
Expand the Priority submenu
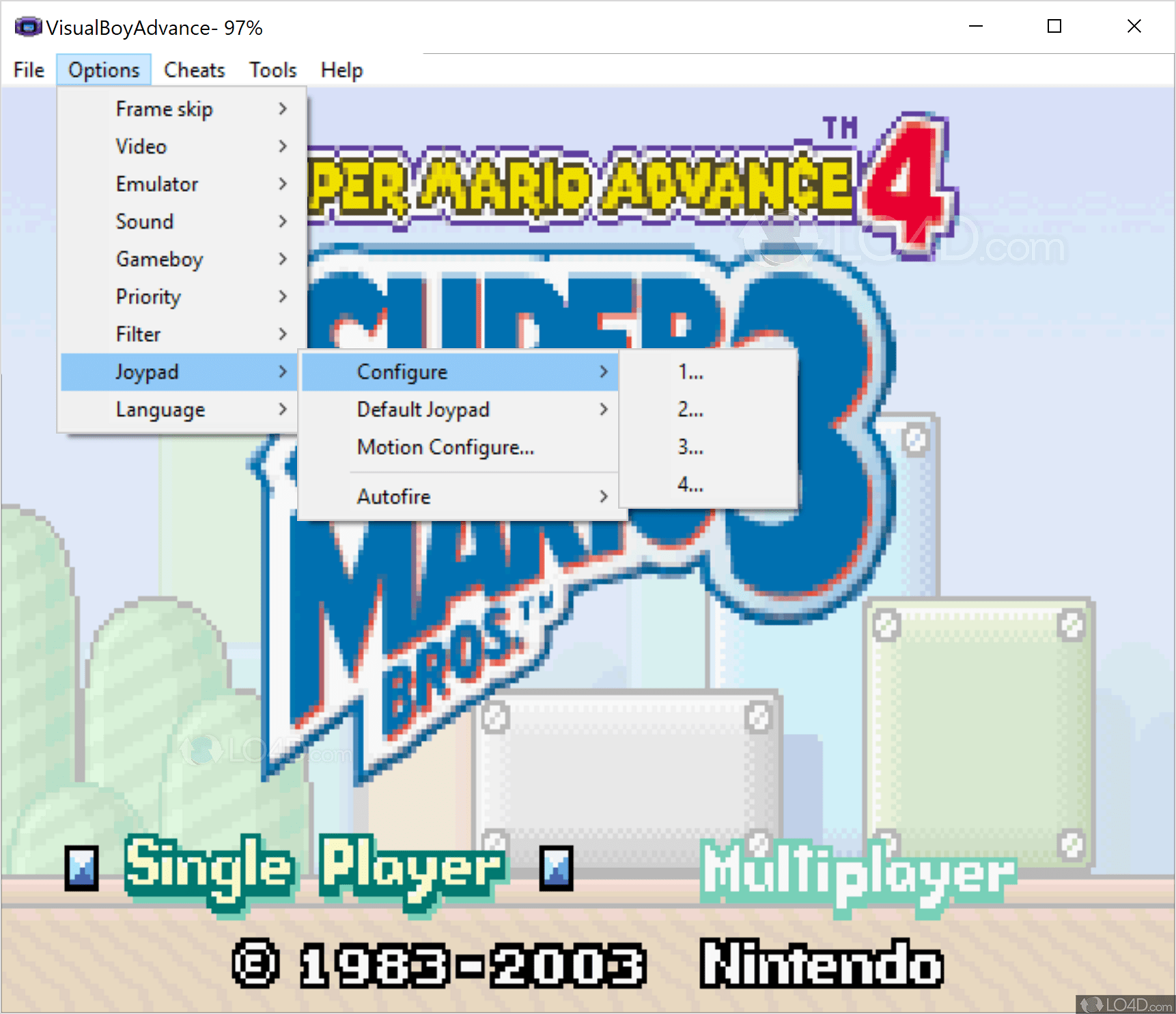(x=148, y=296)
